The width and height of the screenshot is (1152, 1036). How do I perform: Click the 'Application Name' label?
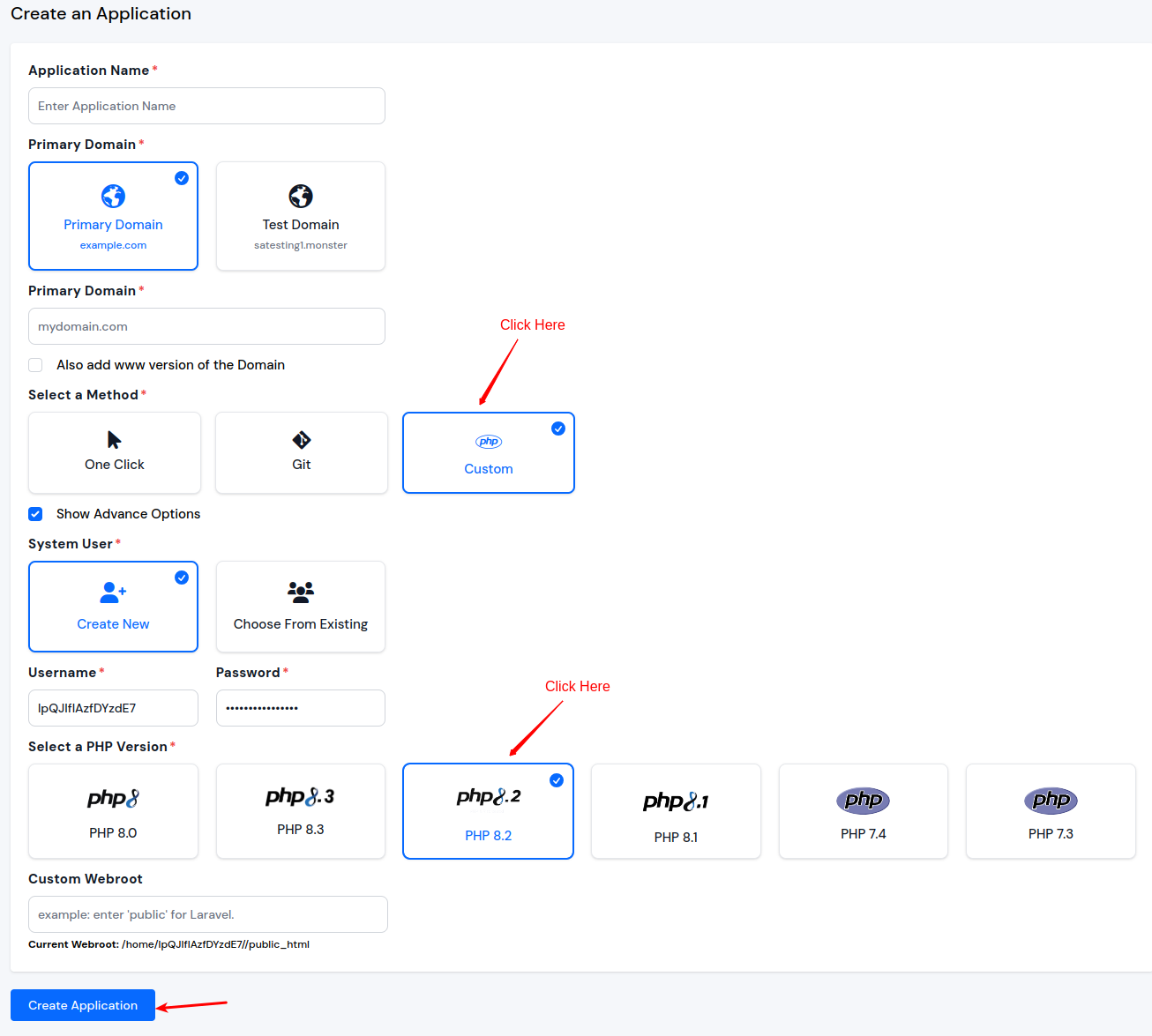click(x=88, y=71)
